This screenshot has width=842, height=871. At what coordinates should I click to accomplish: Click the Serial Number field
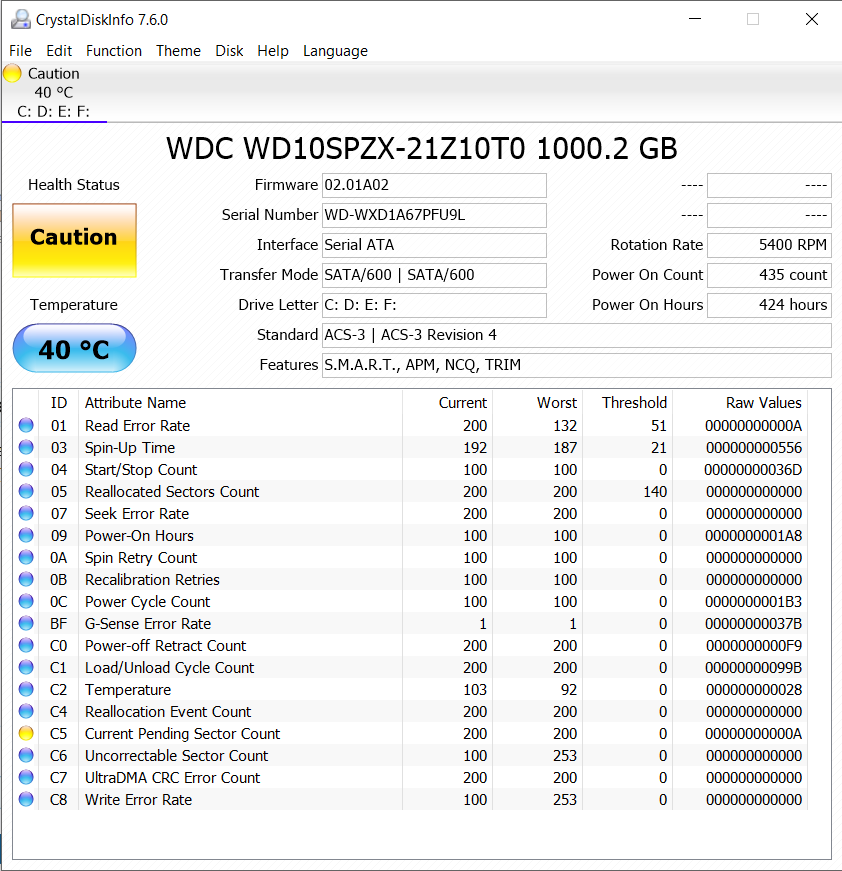434,215
